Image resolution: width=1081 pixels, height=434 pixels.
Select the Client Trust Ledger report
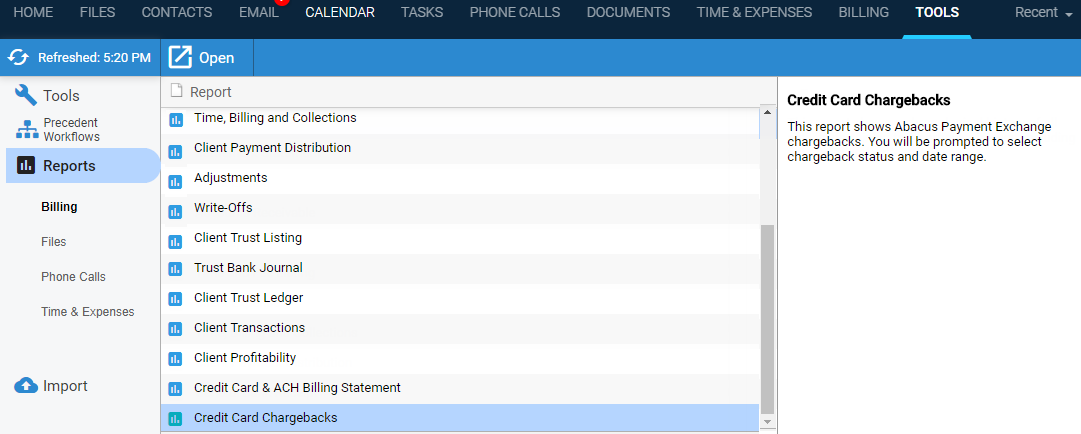click(460, 298)
